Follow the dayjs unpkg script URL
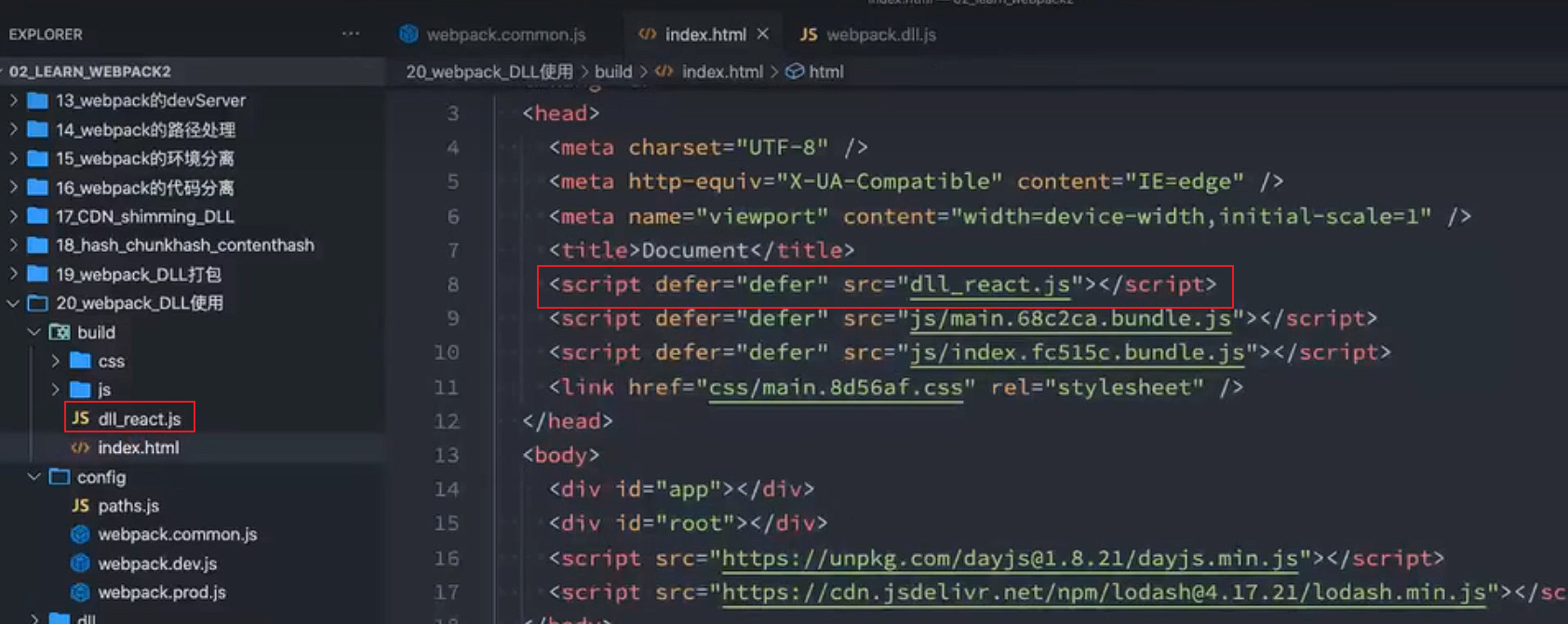Viewport: 1568px width, 624px height. pyautogui.click(x=1010, y=558)
